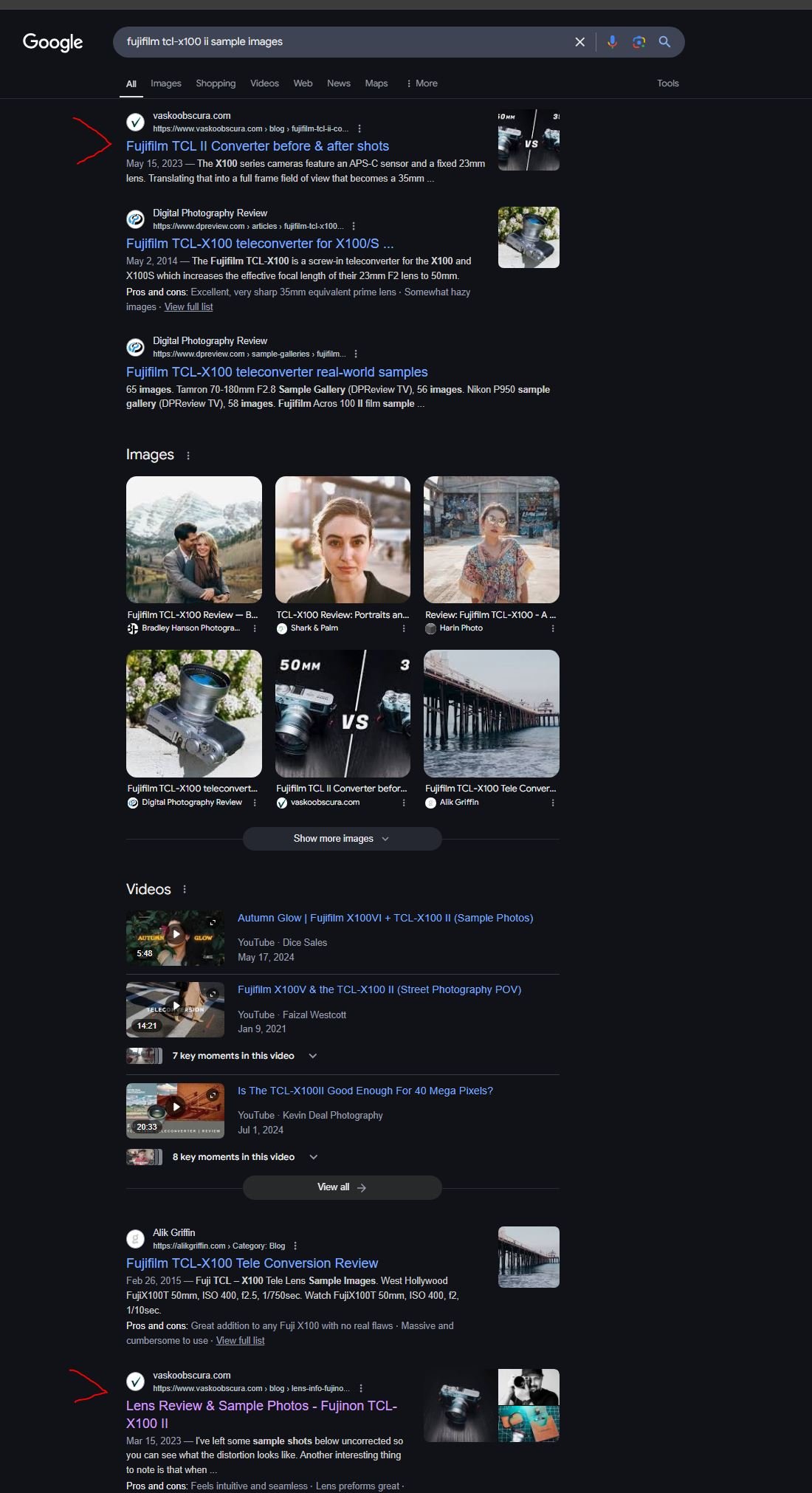Screen dimensions: 812x1493
Task: Open three-dot menu for DPReview articles result
Action: coord(354,226)
